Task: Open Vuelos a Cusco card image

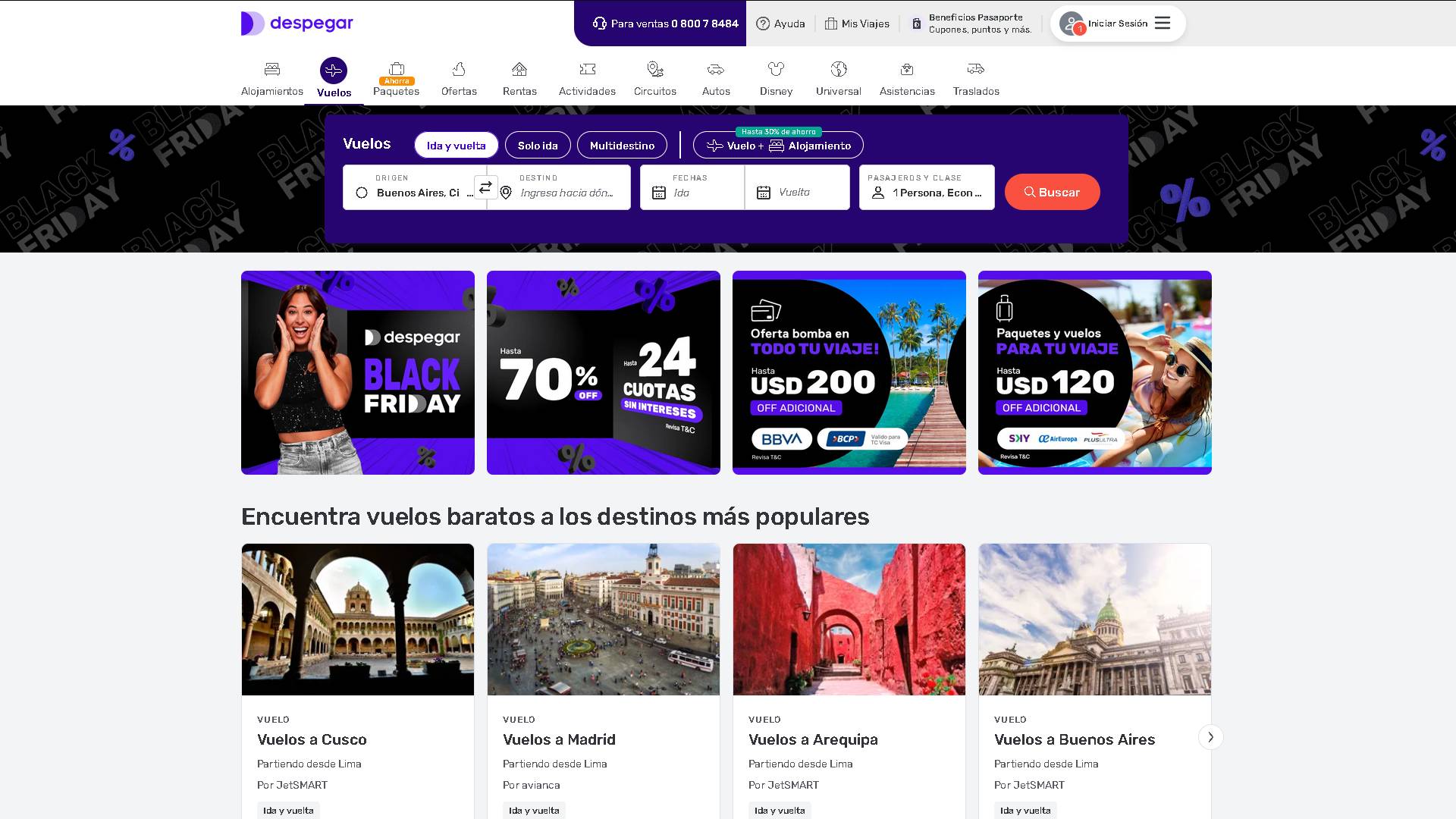Action: 358,619
